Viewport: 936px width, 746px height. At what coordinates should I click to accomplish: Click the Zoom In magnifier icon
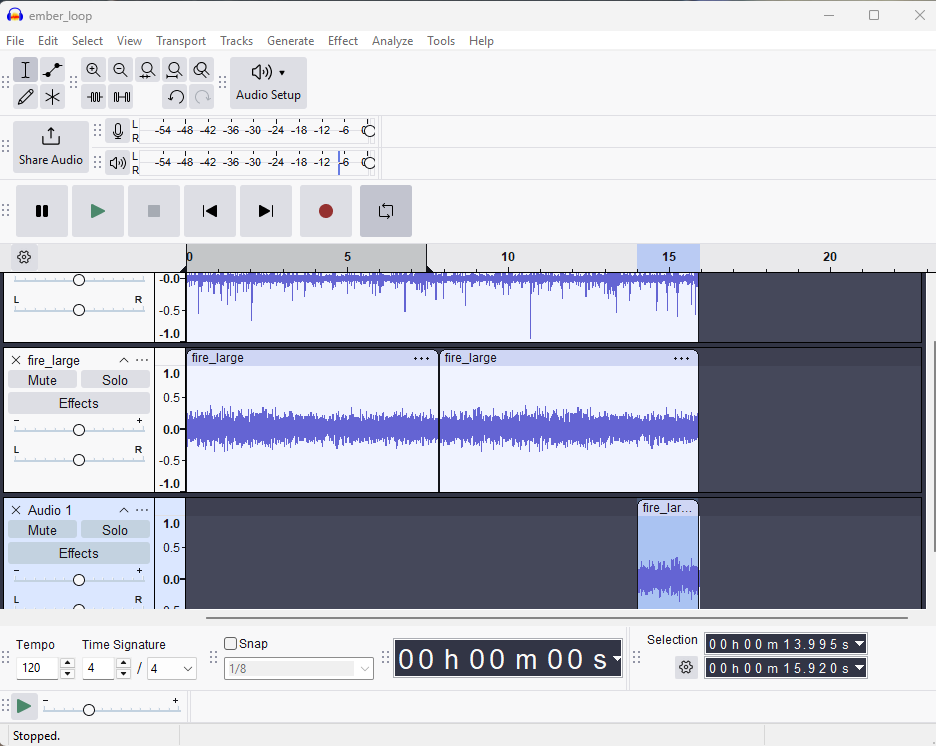click(94, 70)
